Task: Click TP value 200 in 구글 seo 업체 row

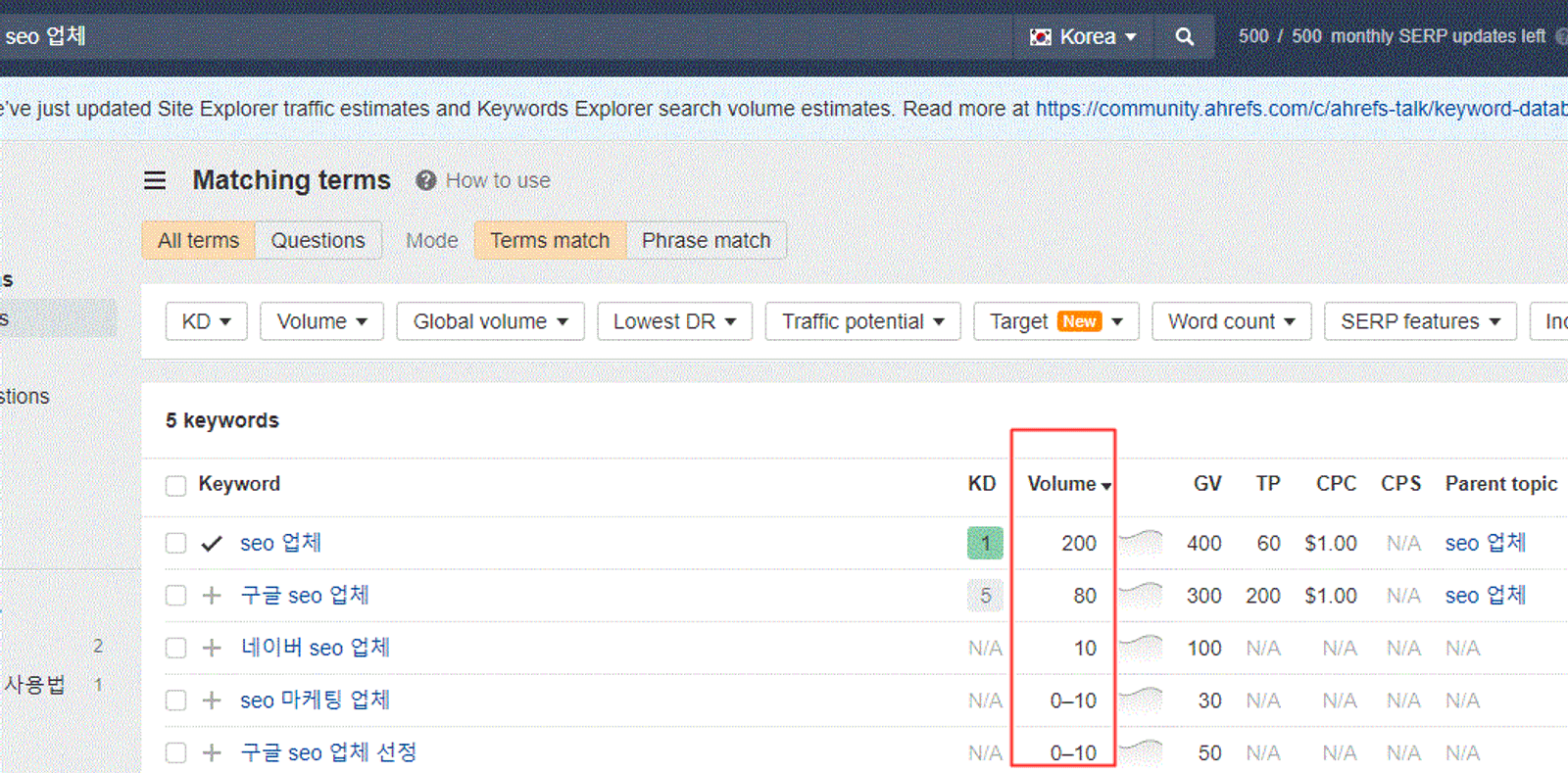Action: click(x=1263, y=596)
